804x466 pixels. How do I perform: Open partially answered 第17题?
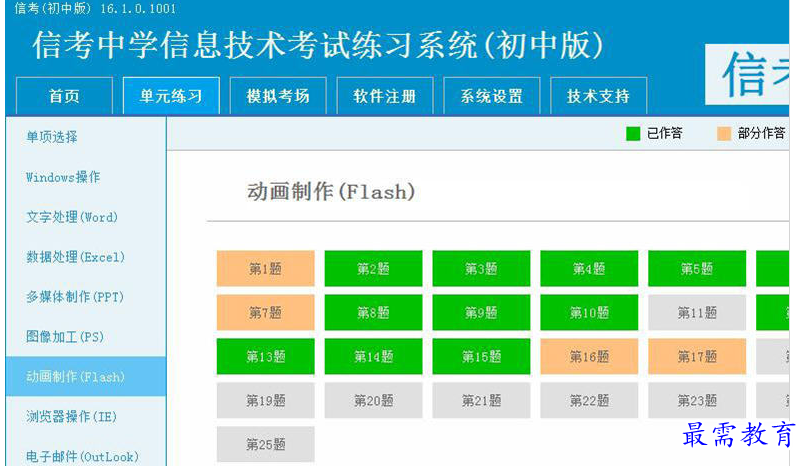pos(697,356)
